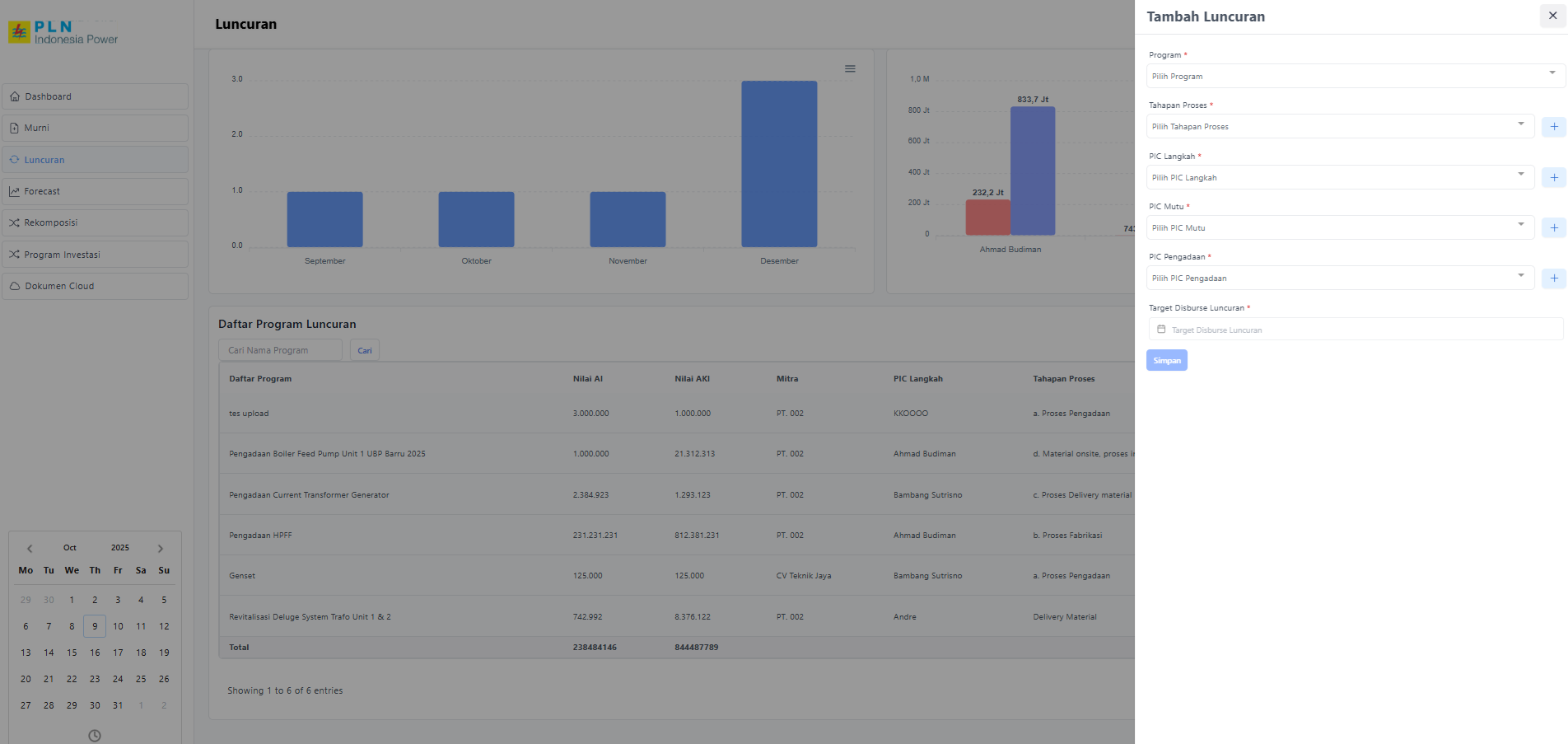The width and height of the screenshot is (1568, 744).
Task: Navigate to Forecast in sidebar
Action: 95,191
